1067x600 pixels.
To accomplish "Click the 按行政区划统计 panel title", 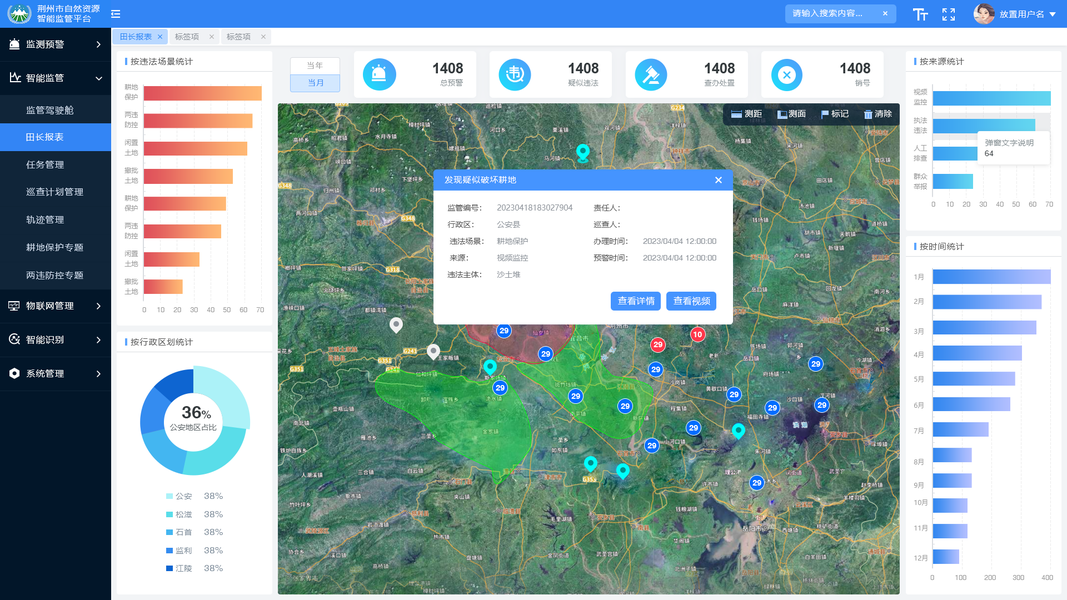I will pos(162,342).
